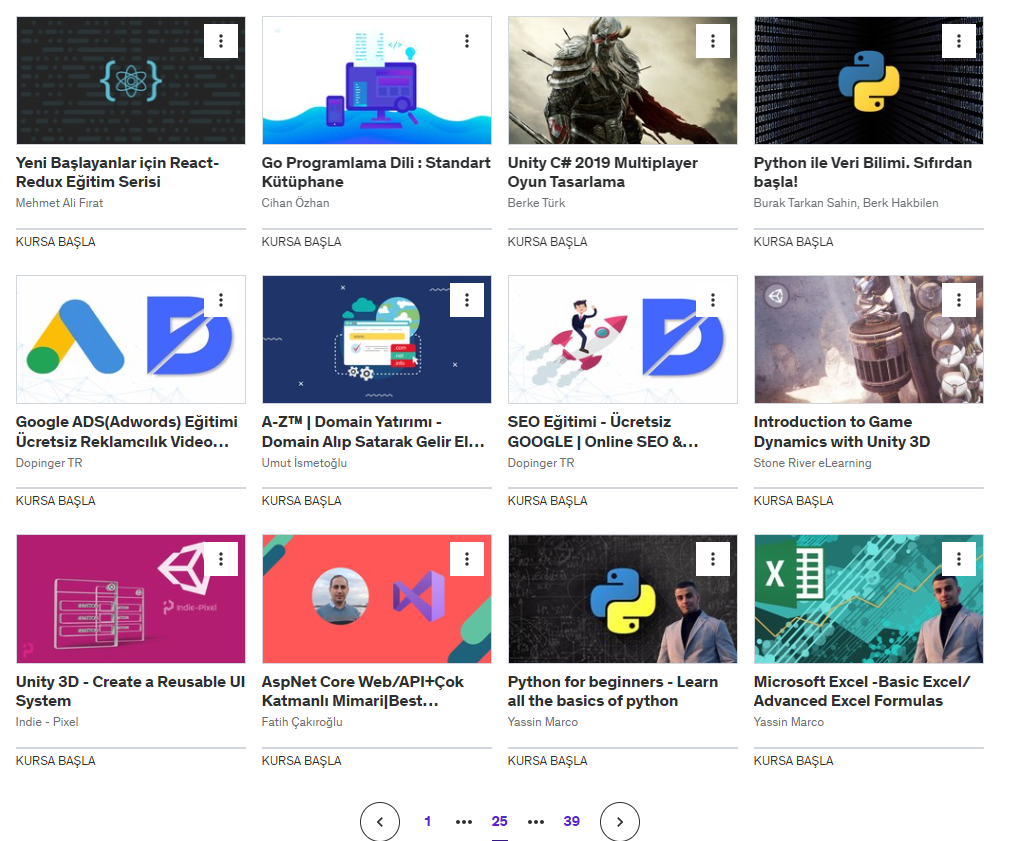Click KURSA BAŞLA under Go Programlama Dili
This screenshot has width=1015, height=841.
point(302,241)
